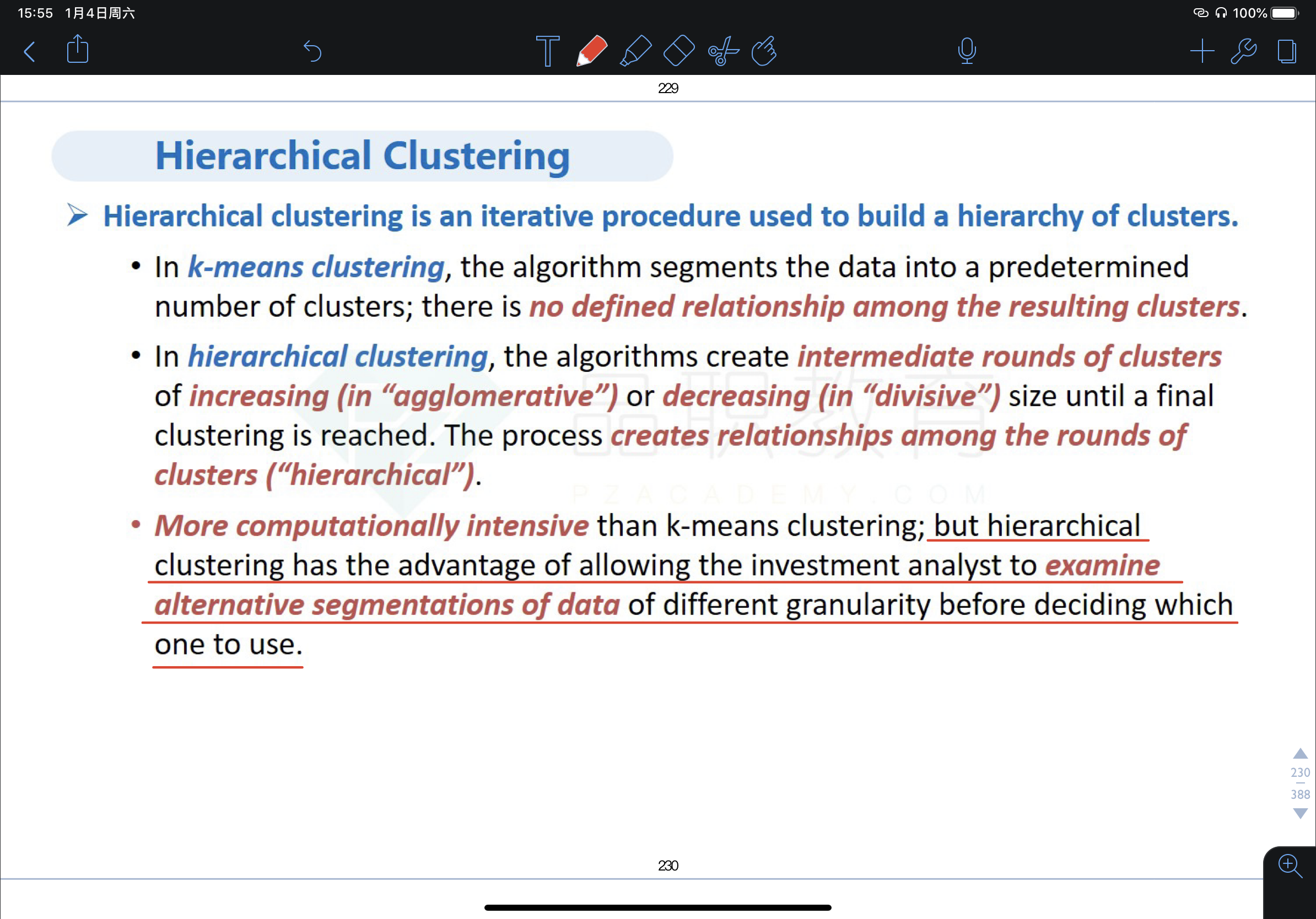The width and height of the screenshot is (1316, 919).
Task: Select the Text tool
Action: pyautogui.click(x=547, y=51)
